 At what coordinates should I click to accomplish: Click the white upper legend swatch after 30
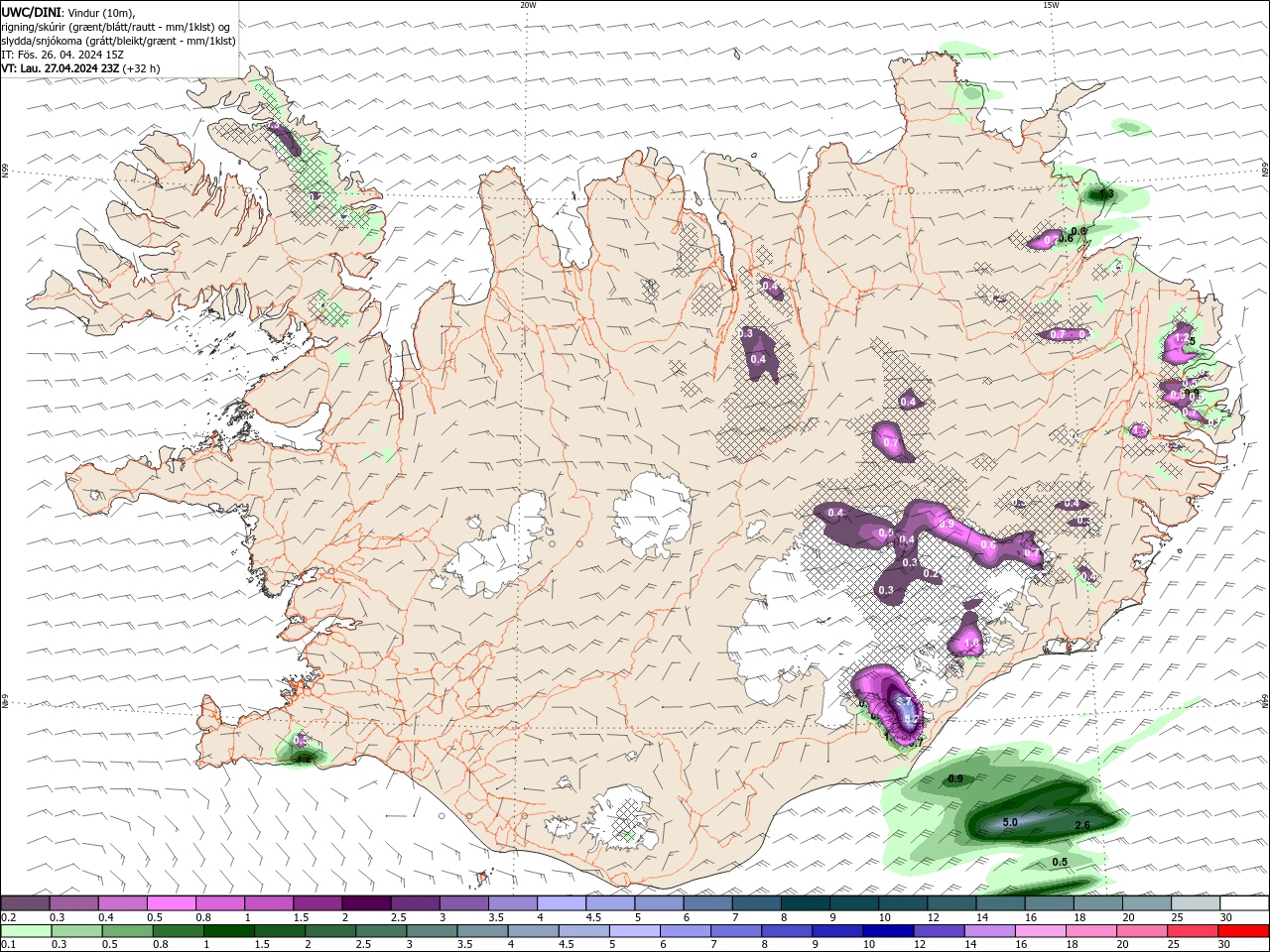[1245, 903]
